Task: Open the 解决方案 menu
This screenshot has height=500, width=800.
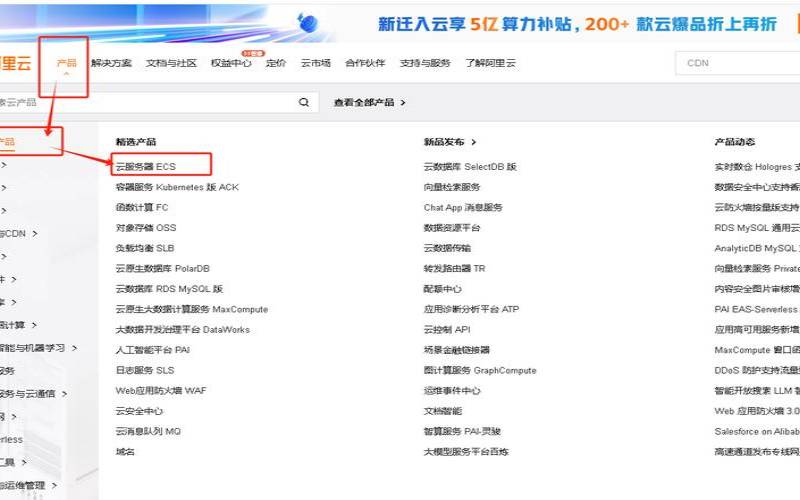Action: click(x=110, y=63)
